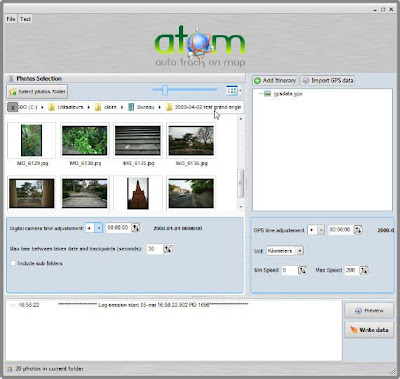This screenshot has height=379, width=400.
Task: Click the Write data button
Action: pyautogui.click(x=369, y=330)
